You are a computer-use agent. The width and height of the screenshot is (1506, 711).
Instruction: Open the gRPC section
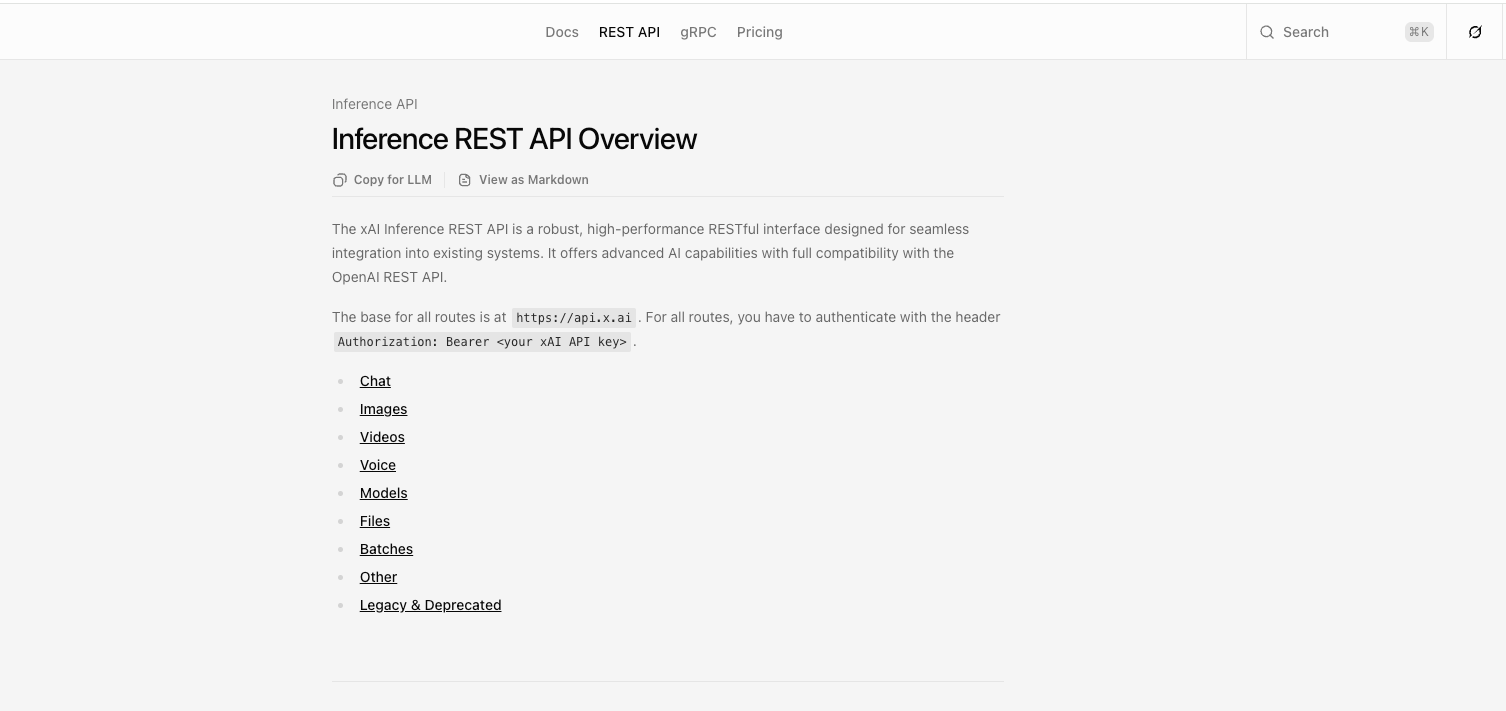coord(698,31)
